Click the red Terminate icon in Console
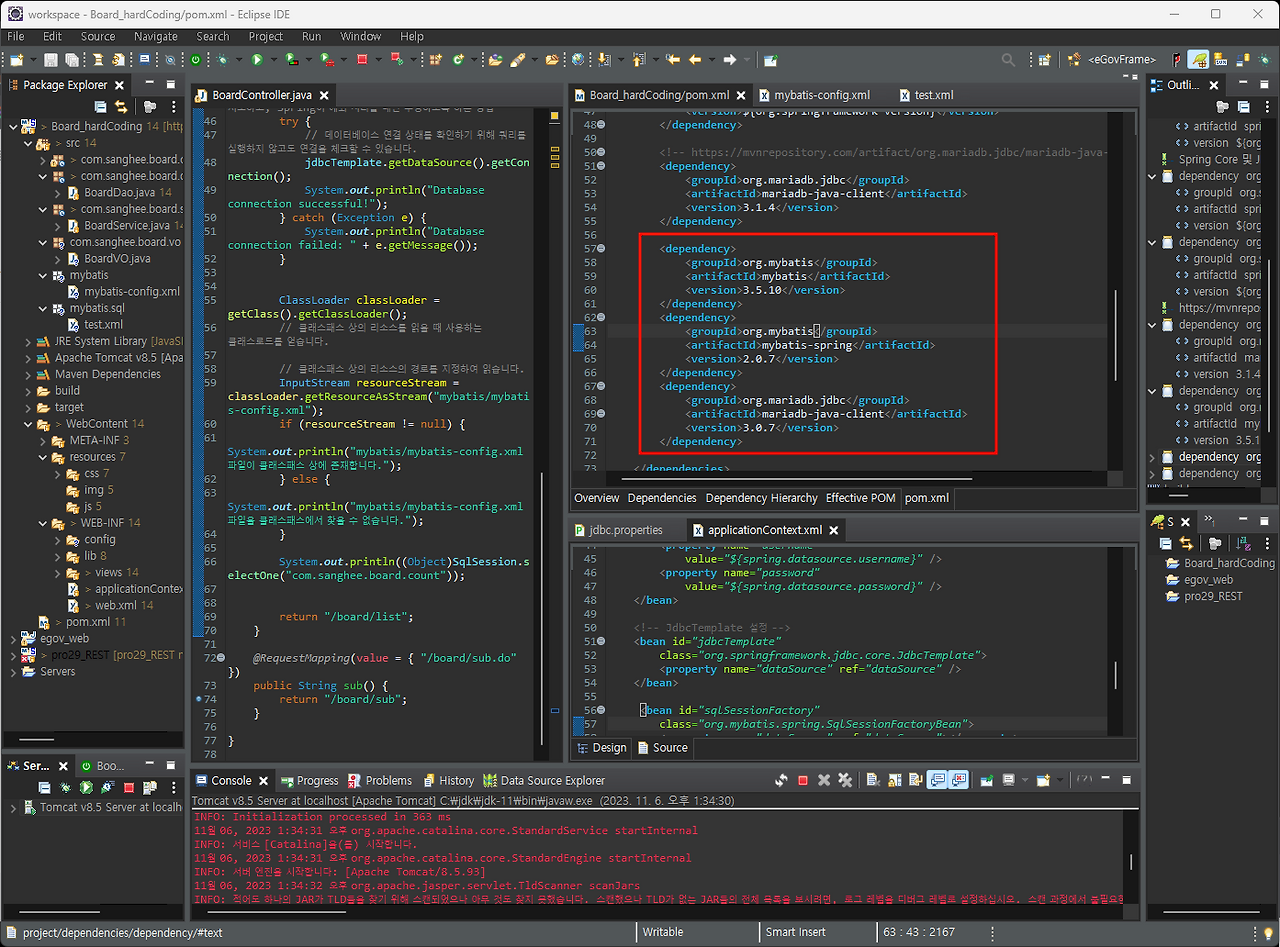1280x947 pixels. click(803, 780)
